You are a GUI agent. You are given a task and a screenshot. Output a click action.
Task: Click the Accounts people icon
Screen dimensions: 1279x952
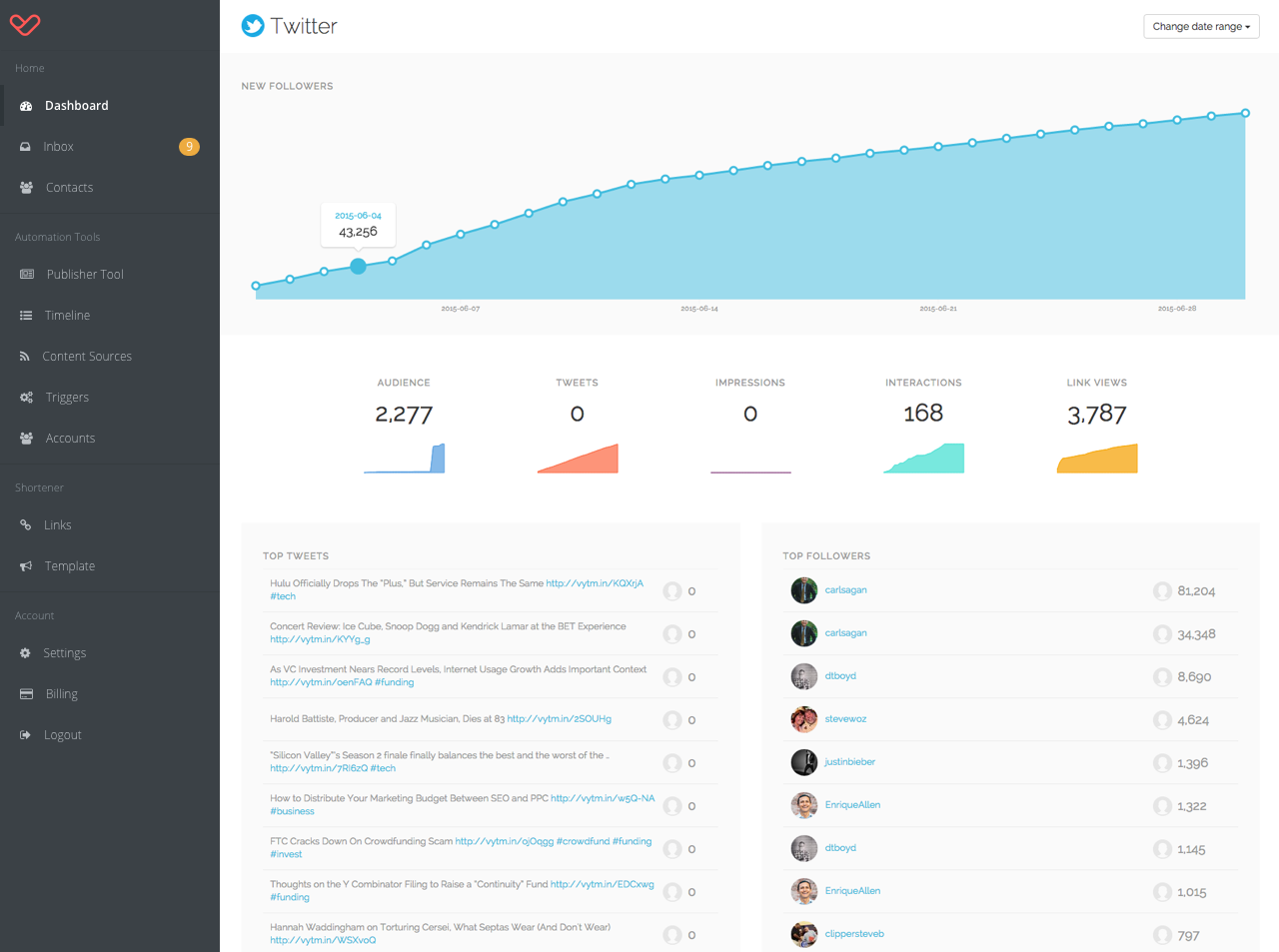[x=27, y=439]
